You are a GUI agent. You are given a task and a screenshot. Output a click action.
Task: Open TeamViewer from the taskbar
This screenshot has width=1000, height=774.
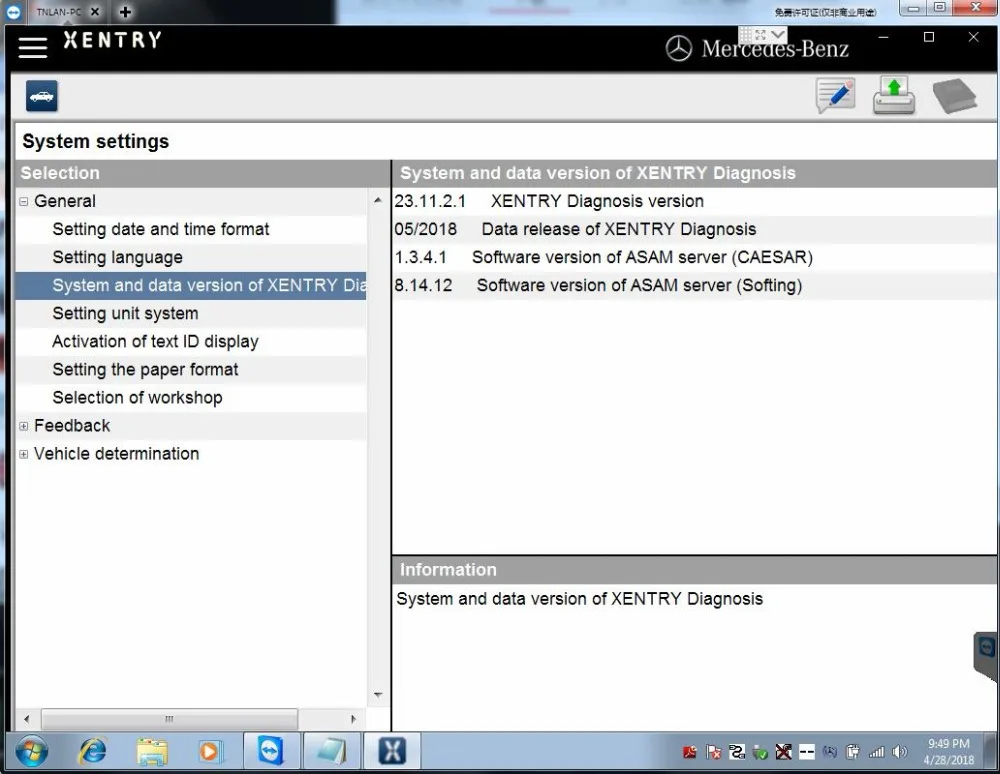[x=271, y=751]
